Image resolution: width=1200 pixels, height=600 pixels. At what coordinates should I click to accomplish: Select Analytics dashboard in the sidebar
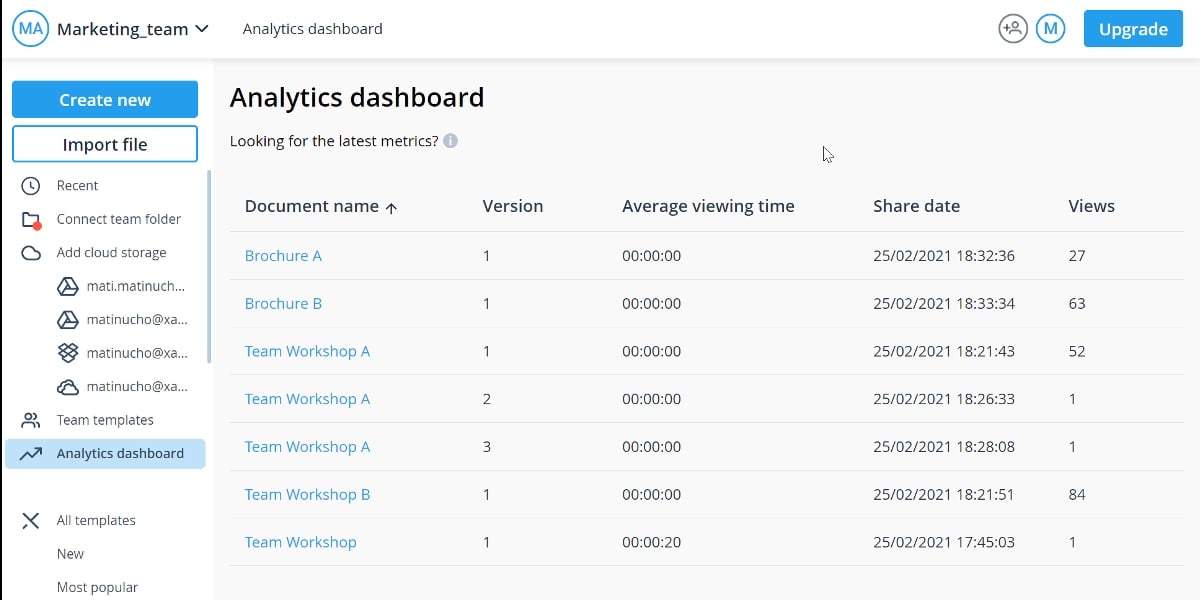click(x=120, y=453)
